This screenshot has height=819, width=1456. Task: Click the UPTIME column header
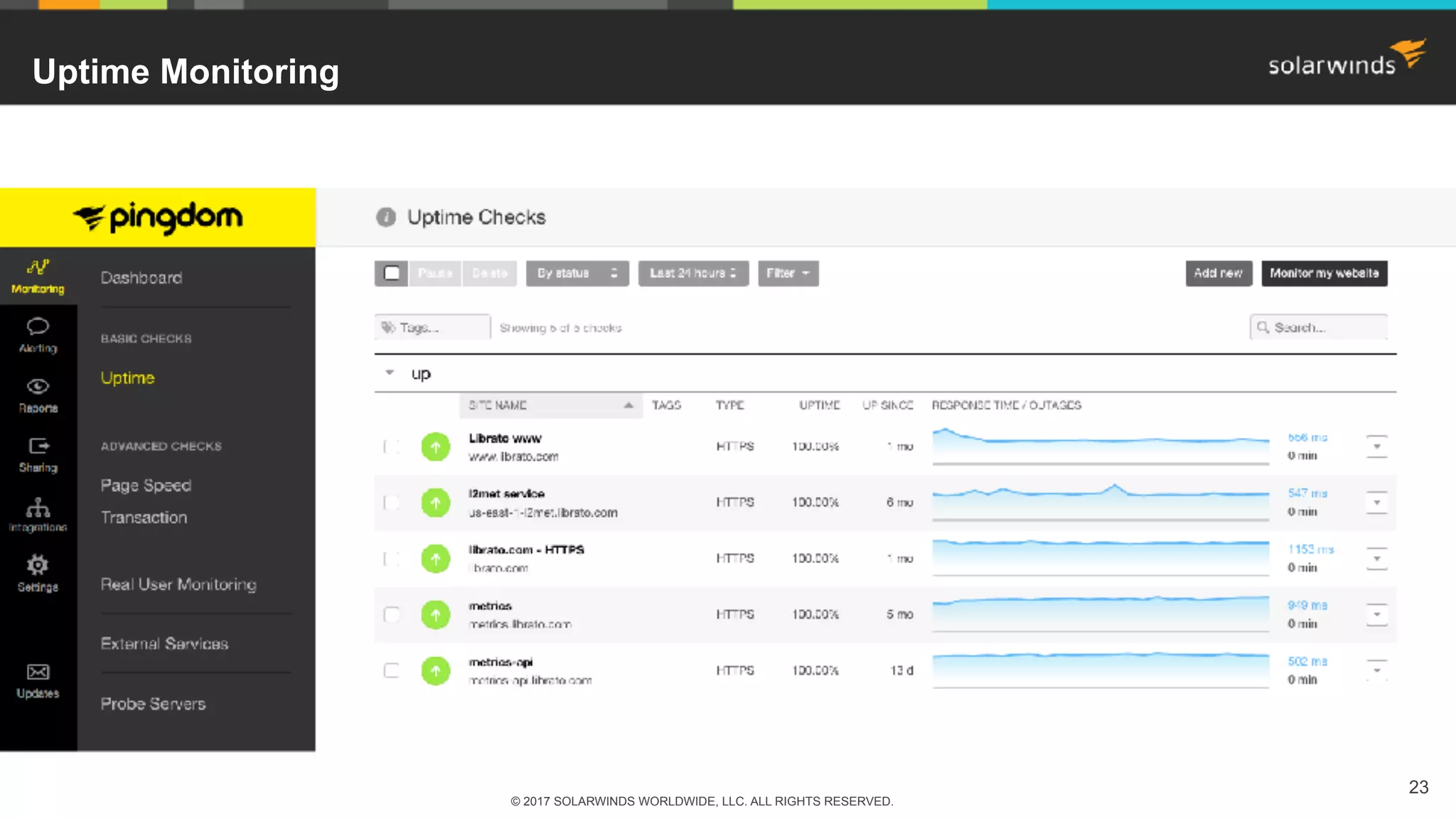pyautogui.click(x=819, y=405)
